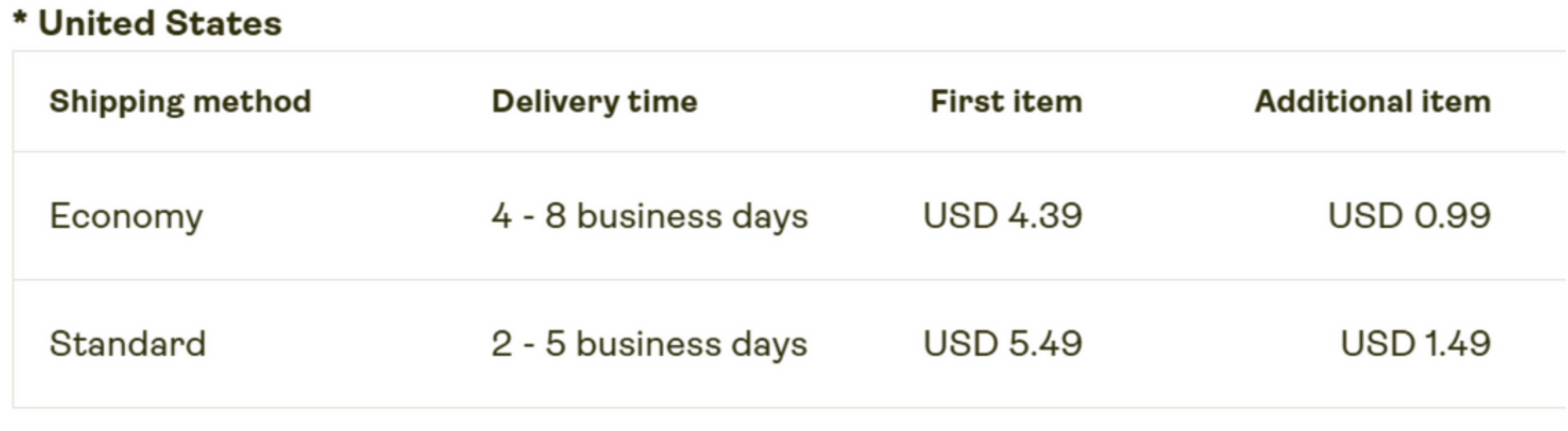The width and height of the screenshot is (1568, 431).
Task: Click the word States in the heading
Action: (223, 24)
